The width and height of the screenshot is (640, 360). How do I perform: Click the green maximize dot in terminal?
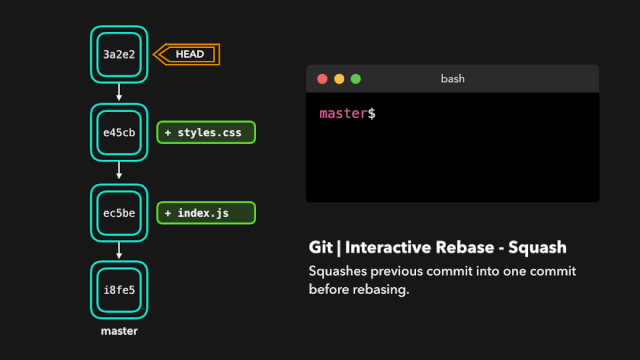click(x=356, y=79)
